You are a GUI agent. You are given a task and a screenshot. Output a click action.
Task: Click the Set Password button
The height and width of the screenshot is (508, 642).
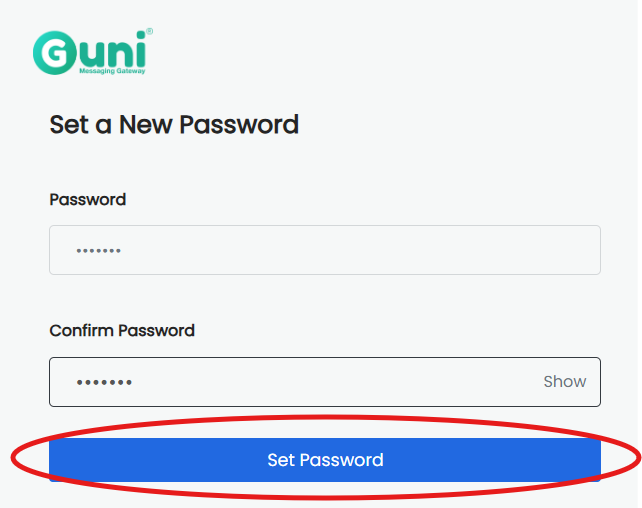point(325,460)
